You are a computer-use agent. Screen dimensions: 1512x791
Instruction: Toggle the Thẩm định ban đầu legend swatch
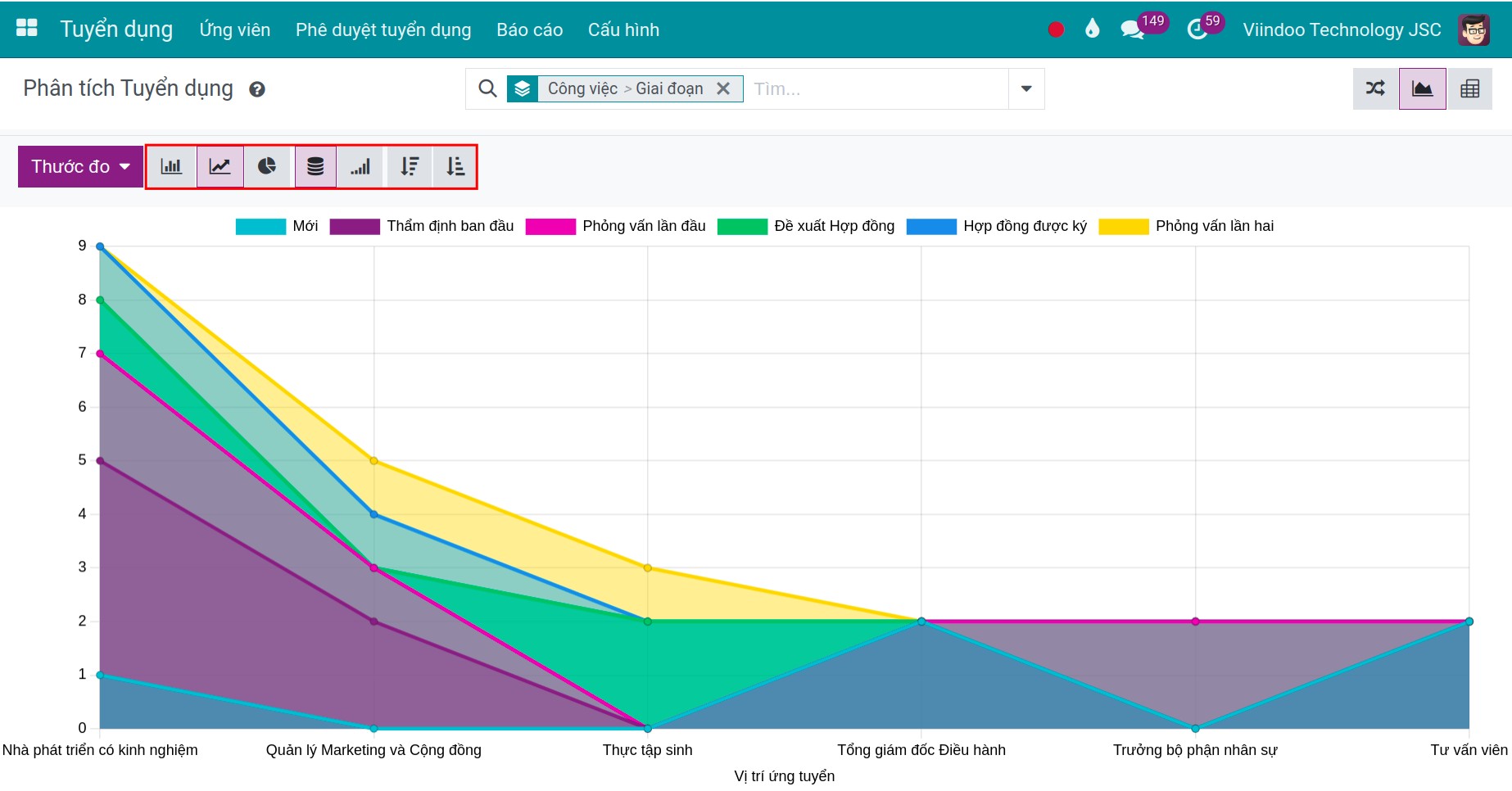355,227
